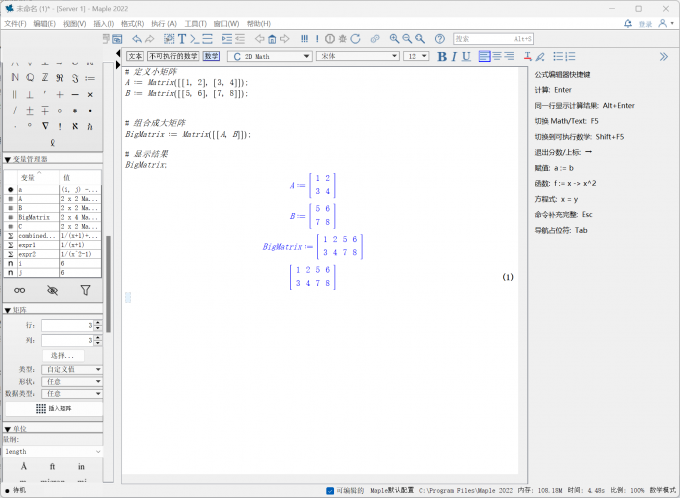Click the hyperlink chain icon
This screenshot has width=680, height=498.
pyautogui.click(x=375, y=39)
